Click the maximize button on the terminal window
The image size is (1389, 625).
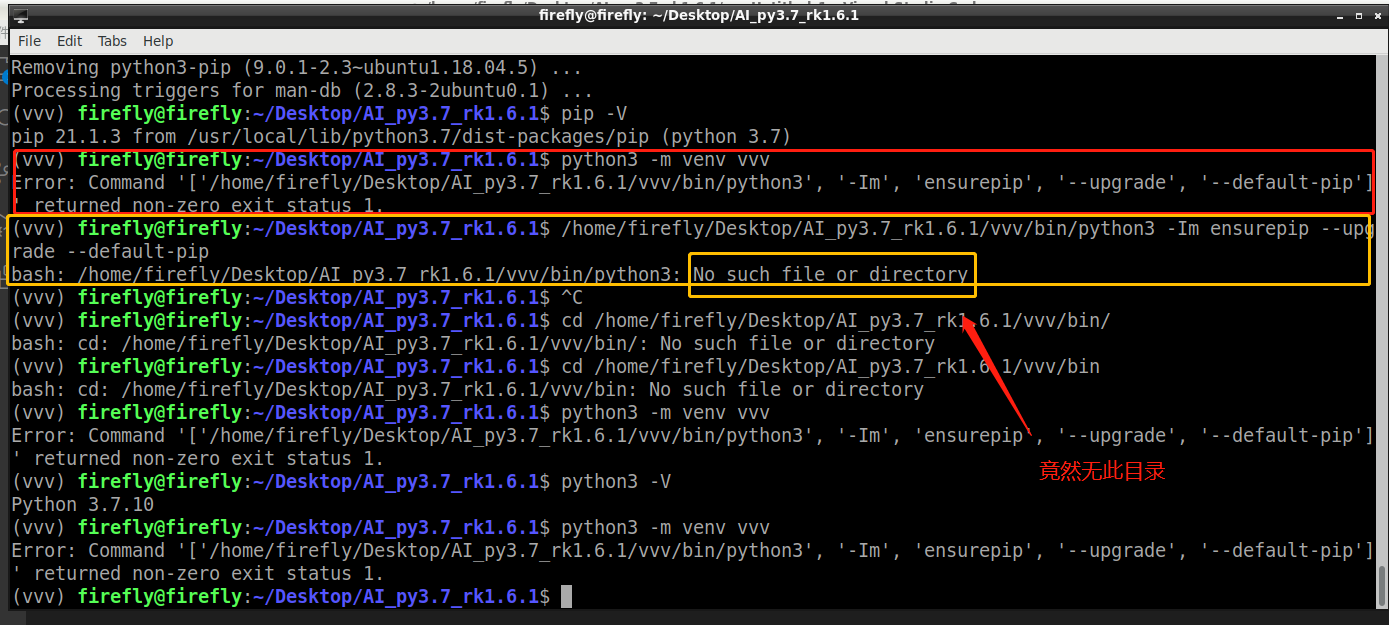point(1357,15)
